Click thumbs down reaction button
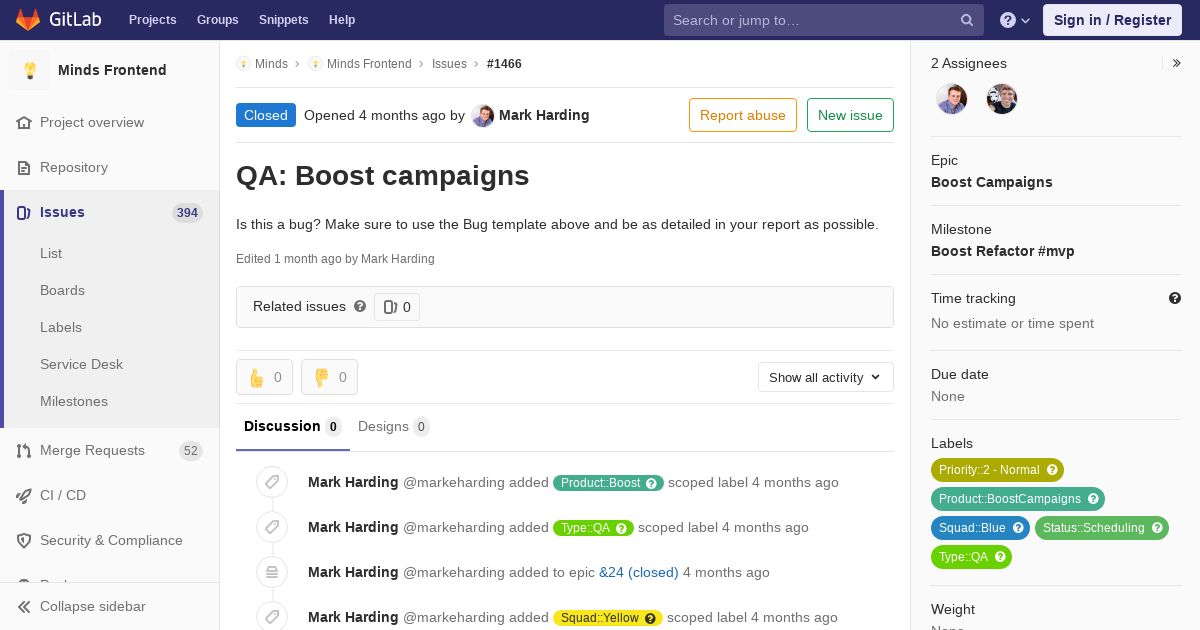 [x=329, y=377]
